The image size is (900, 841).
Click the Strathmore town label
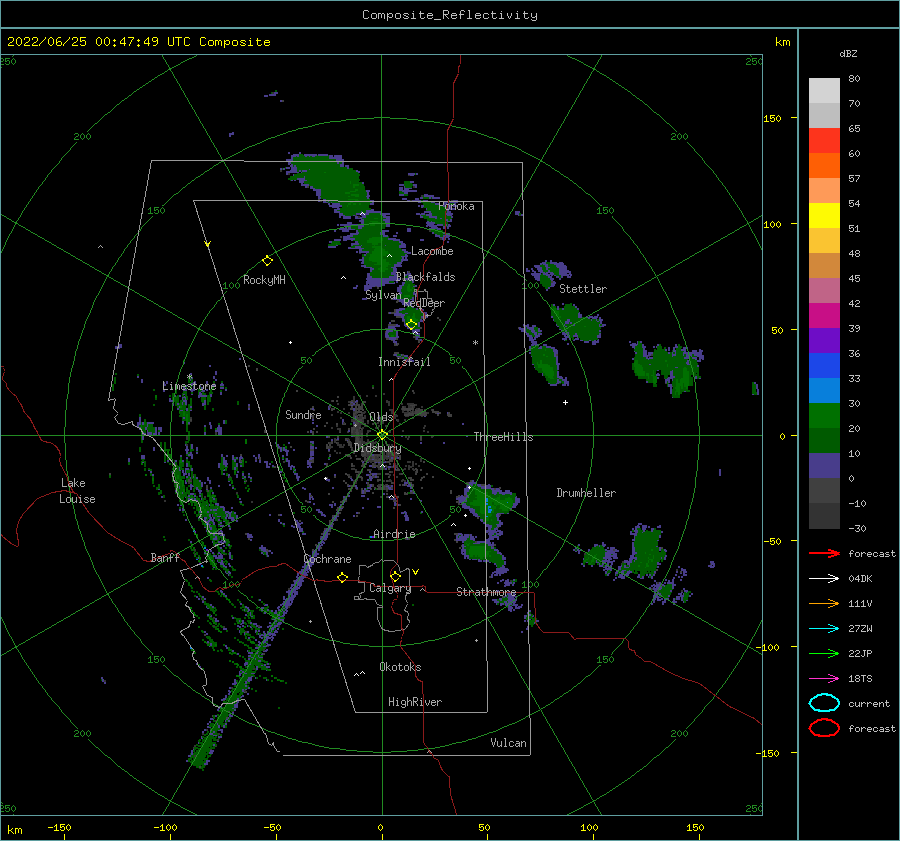[486, 592]
